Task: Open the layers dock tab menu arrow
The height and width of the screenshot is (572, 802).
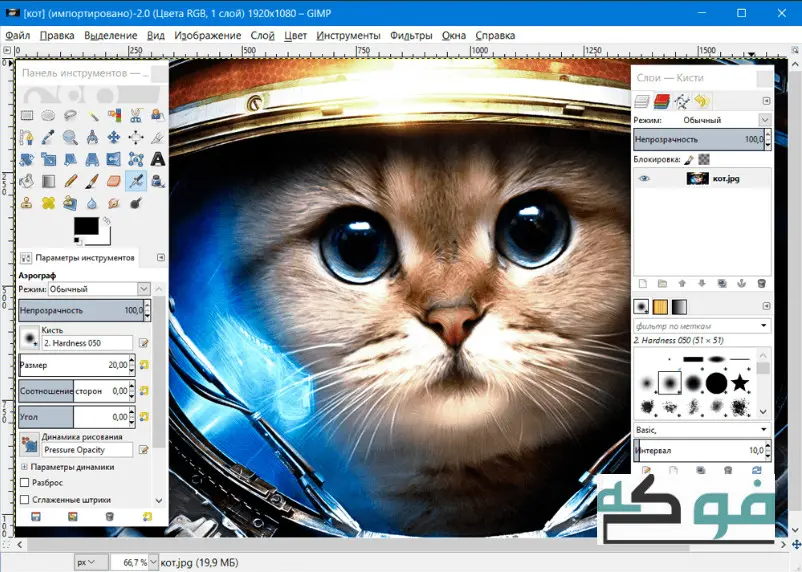Action: pos(766,101)
